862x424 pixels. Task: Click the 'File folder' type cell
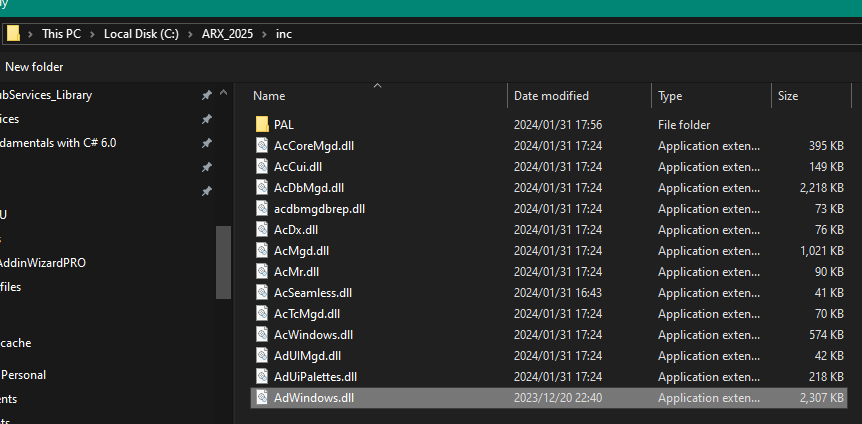(684, 125)
